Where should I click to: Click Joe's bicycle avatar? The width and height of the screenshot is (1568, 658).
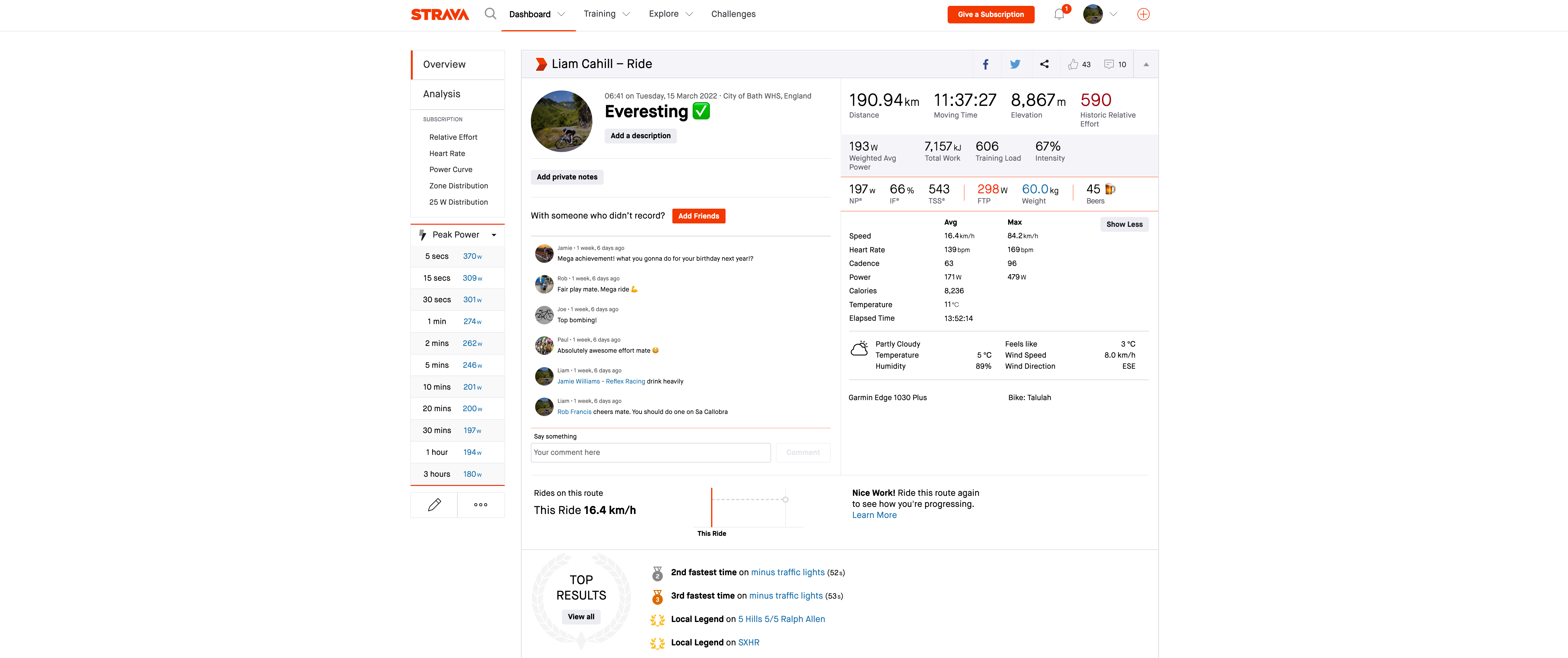point(543,315)
